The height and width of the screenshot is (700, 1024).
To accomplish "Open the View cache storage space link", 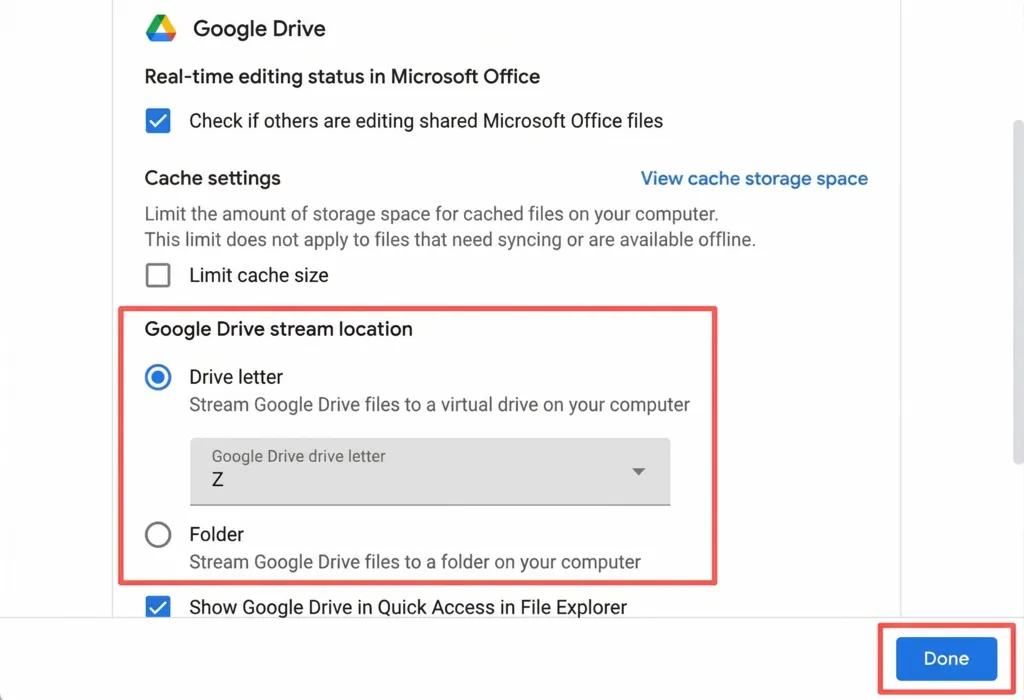I will [754, 179].
